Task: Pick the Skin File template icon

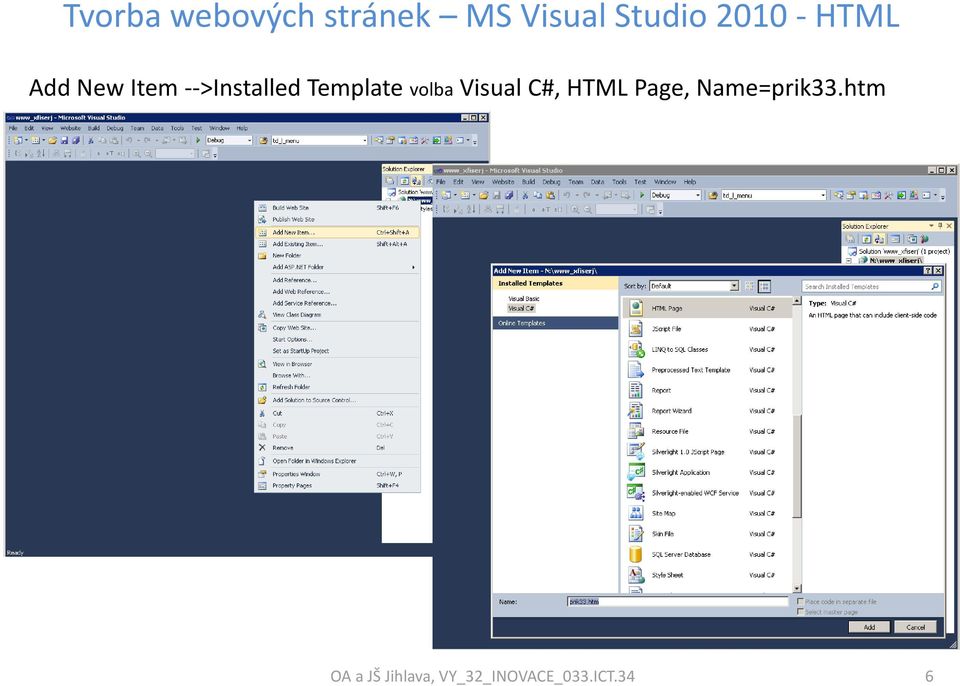Action: pyautogui.click(x=636, y=534)
